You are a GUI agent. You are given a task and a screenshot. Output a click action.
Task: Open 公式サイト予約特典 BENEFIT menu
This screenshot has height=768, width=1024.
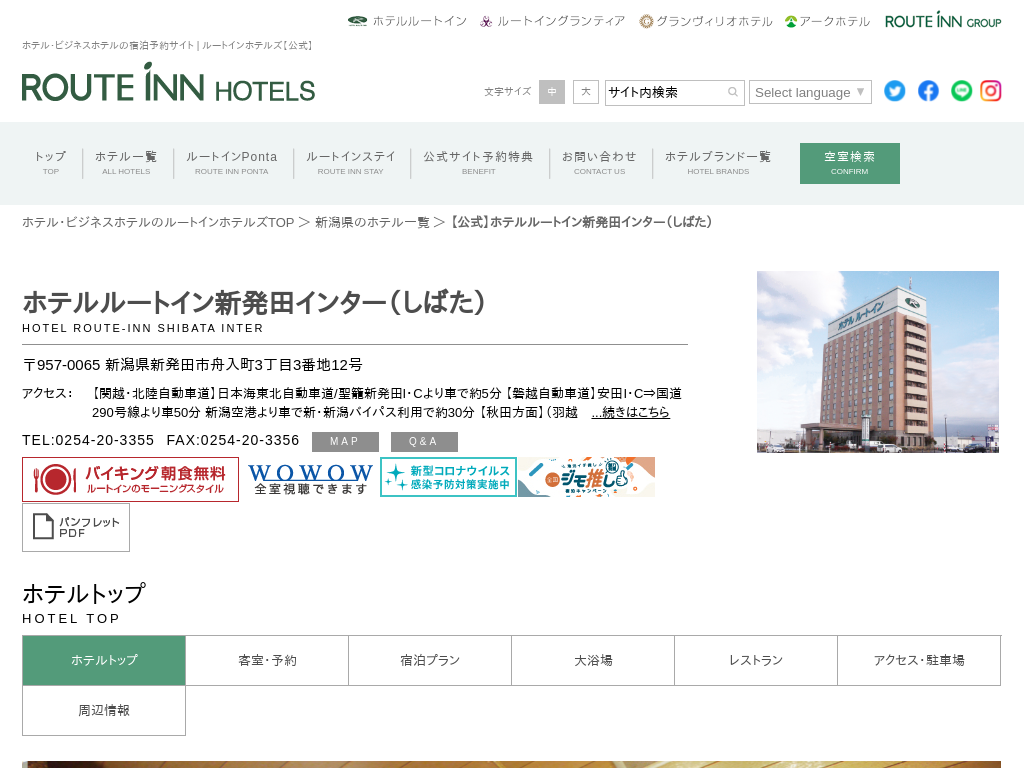479,163
